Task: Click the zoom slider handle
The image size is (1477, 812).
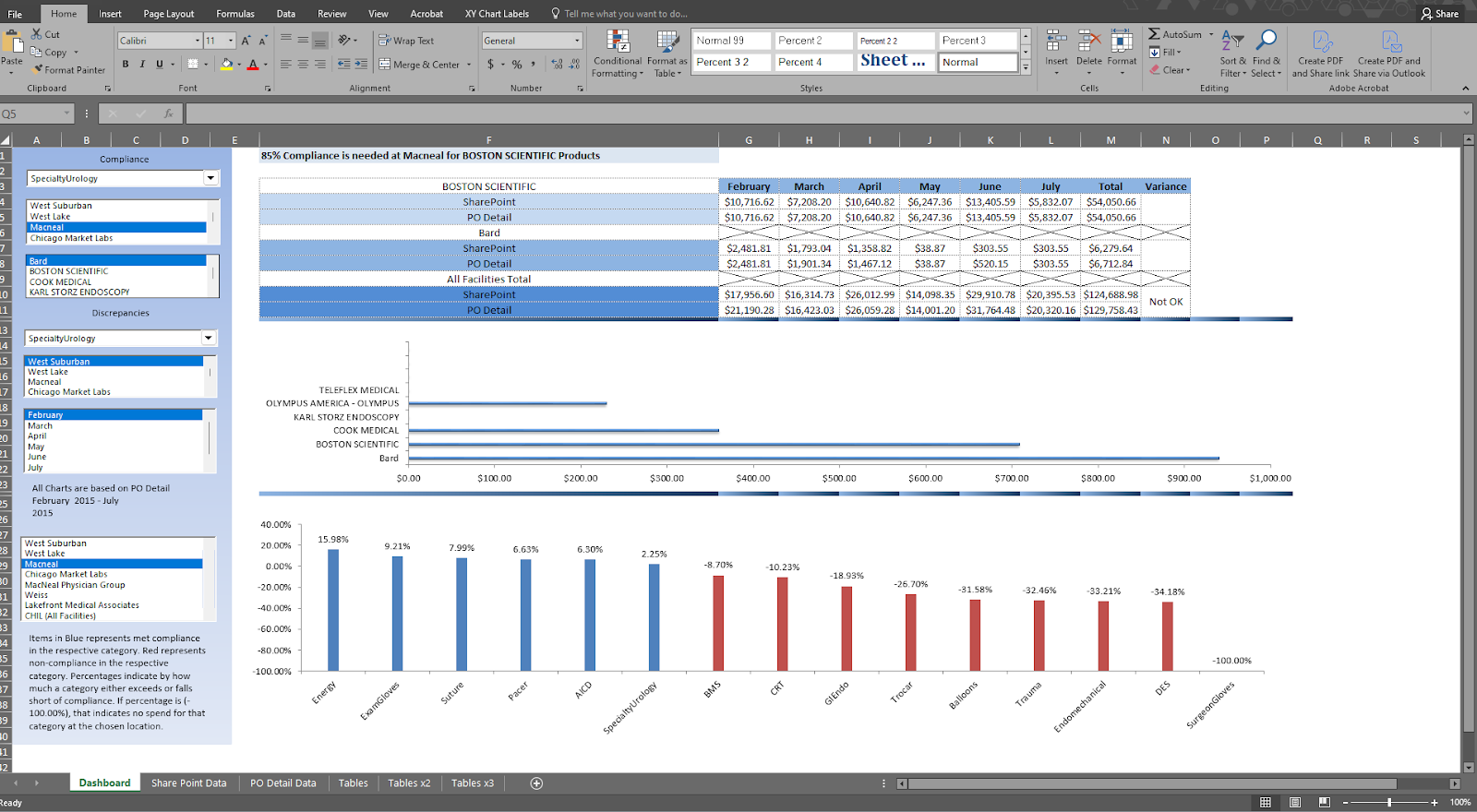Action: pyautogui.click(x=1389, y=802)
